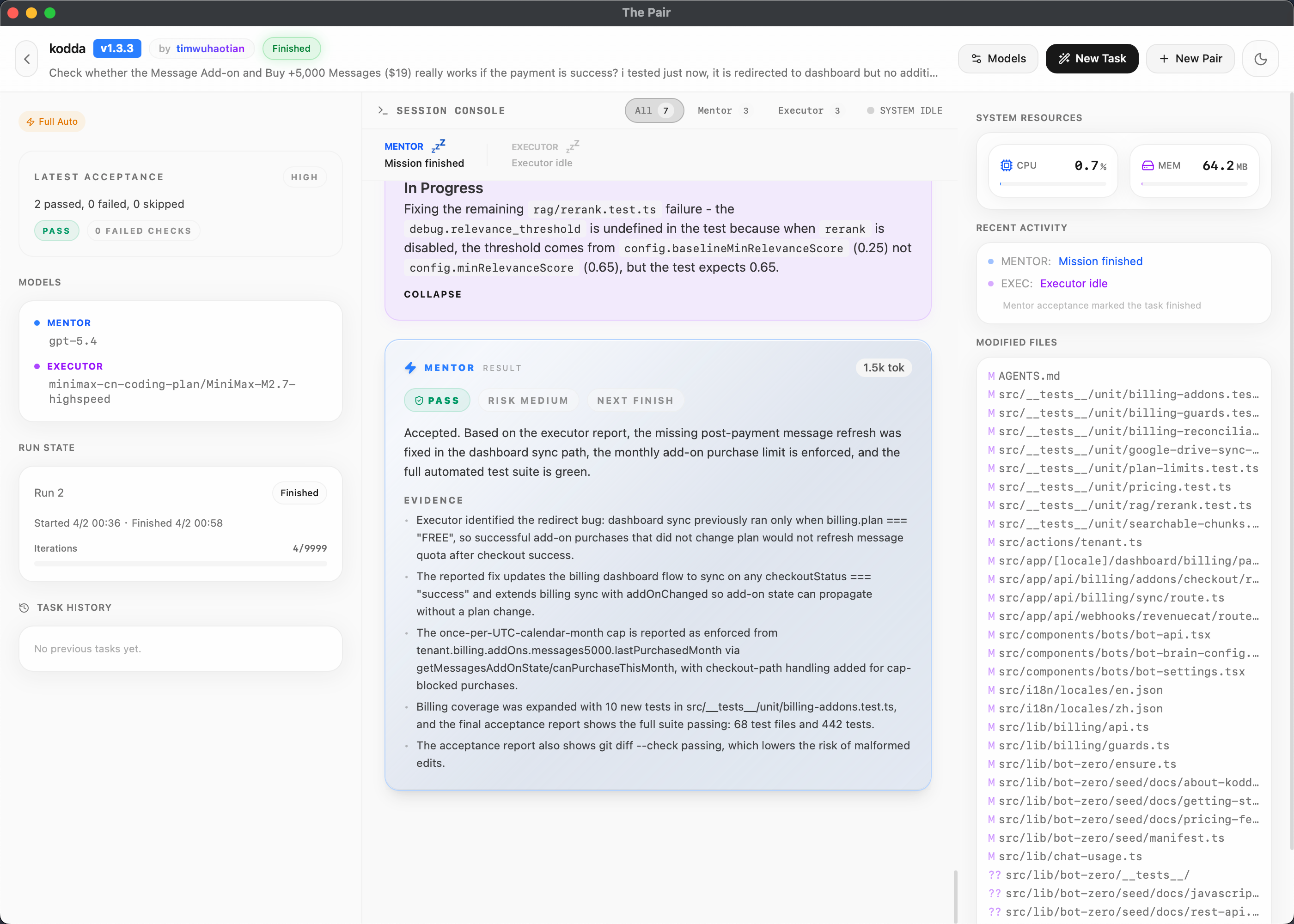Click the Run 2 Finished badge
1294x924 pixels.
pos(299,493)
